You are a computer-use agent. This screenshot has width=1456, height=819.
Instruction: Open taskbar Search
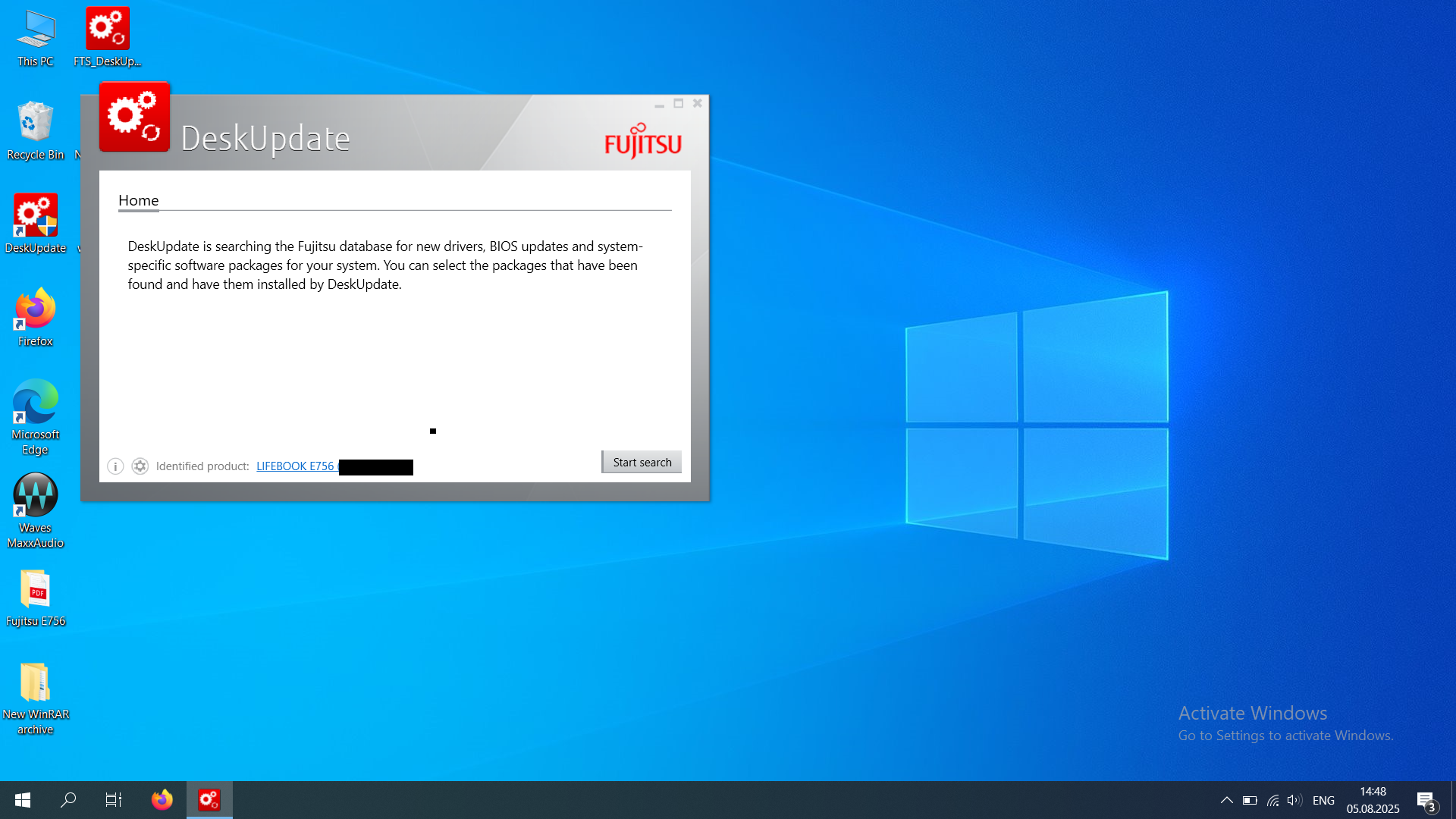(68, 800)
